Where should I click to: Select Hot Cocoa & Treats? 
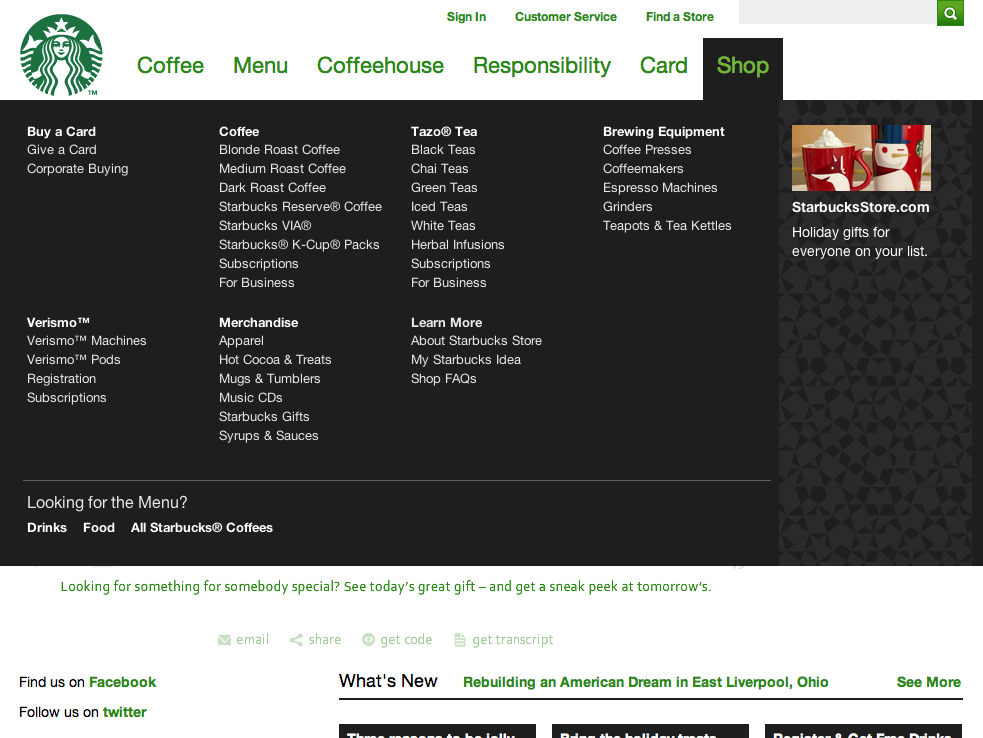click(275, 360)
